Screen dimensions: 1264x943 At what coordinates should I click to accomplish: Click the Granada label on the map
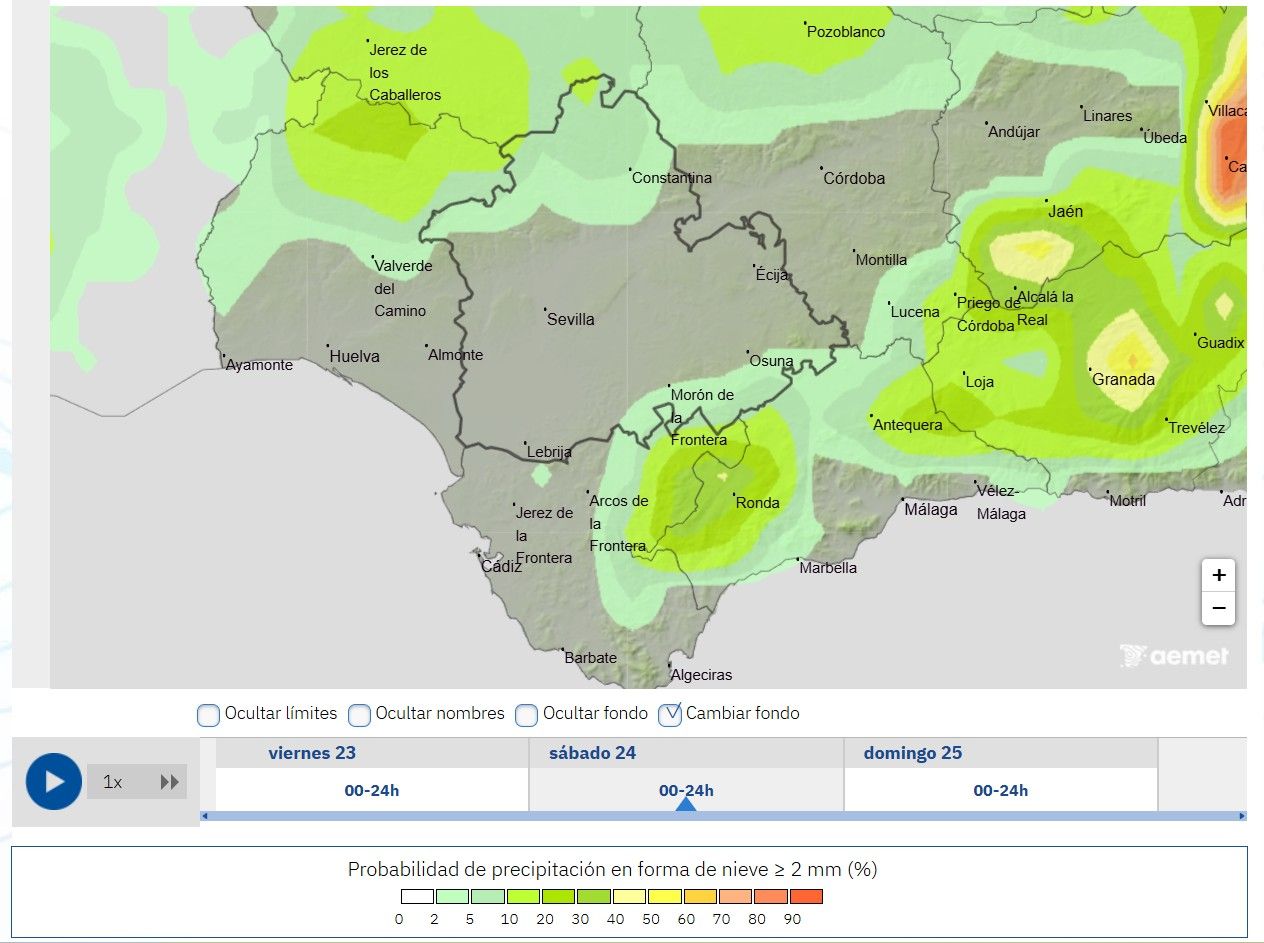[1123, 380]
